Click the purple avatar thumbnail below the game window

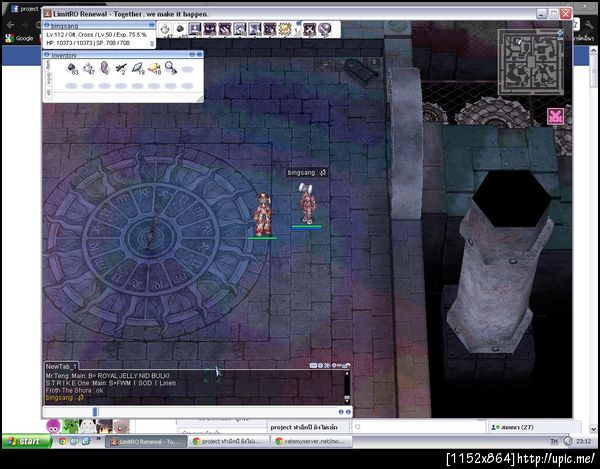53,426
